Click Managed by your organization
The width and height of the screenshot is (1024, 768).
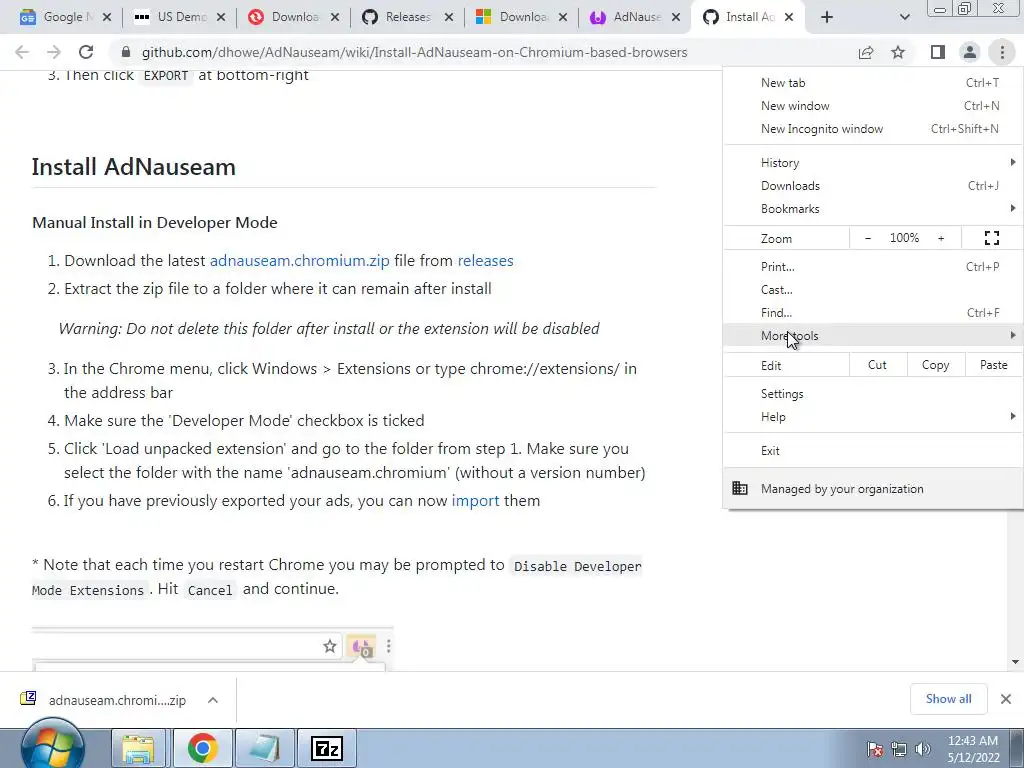873,488
